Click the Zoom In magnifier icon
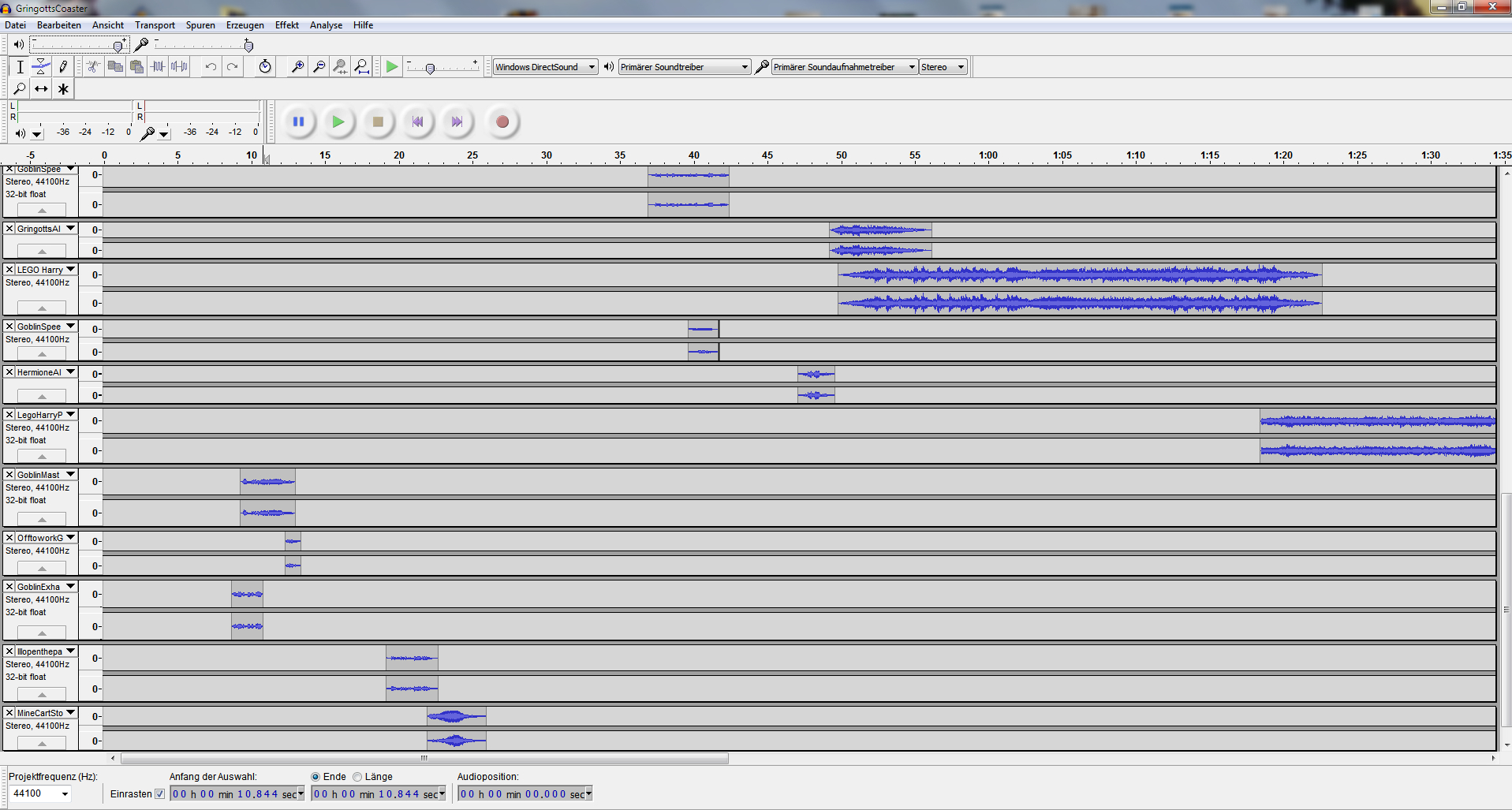The image size is (1512, 810). tap(297, 67)
